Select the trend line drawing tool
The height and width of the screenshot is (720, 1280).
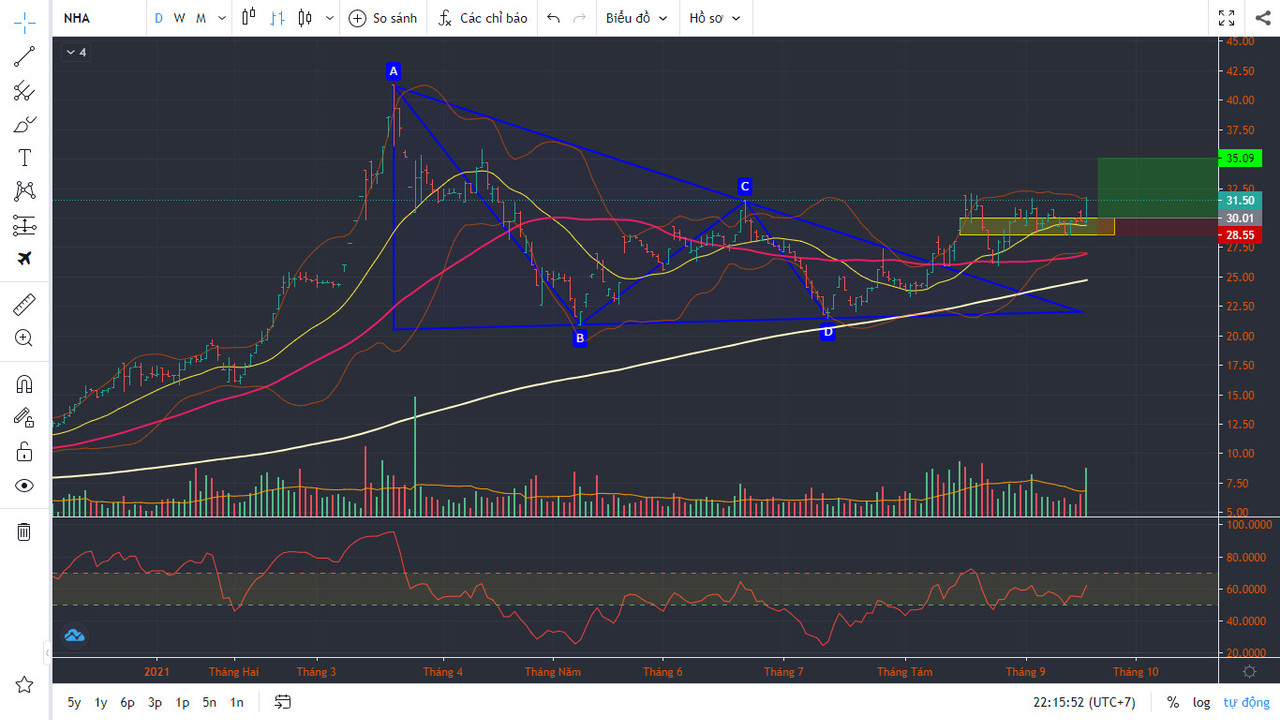(24, 57)
